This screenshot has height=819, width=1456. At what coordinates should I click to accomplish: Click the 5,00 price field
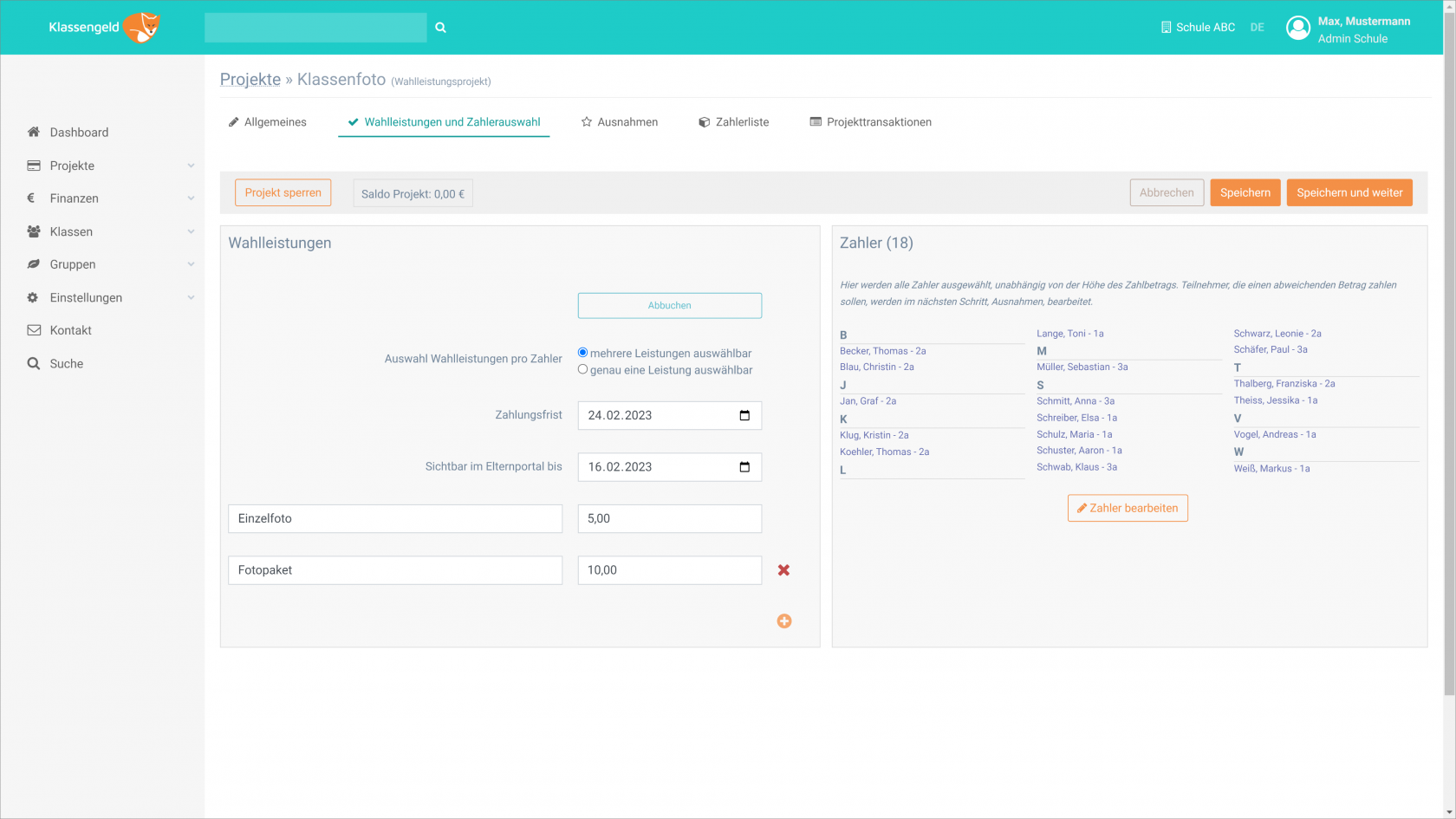coord(670,518)
